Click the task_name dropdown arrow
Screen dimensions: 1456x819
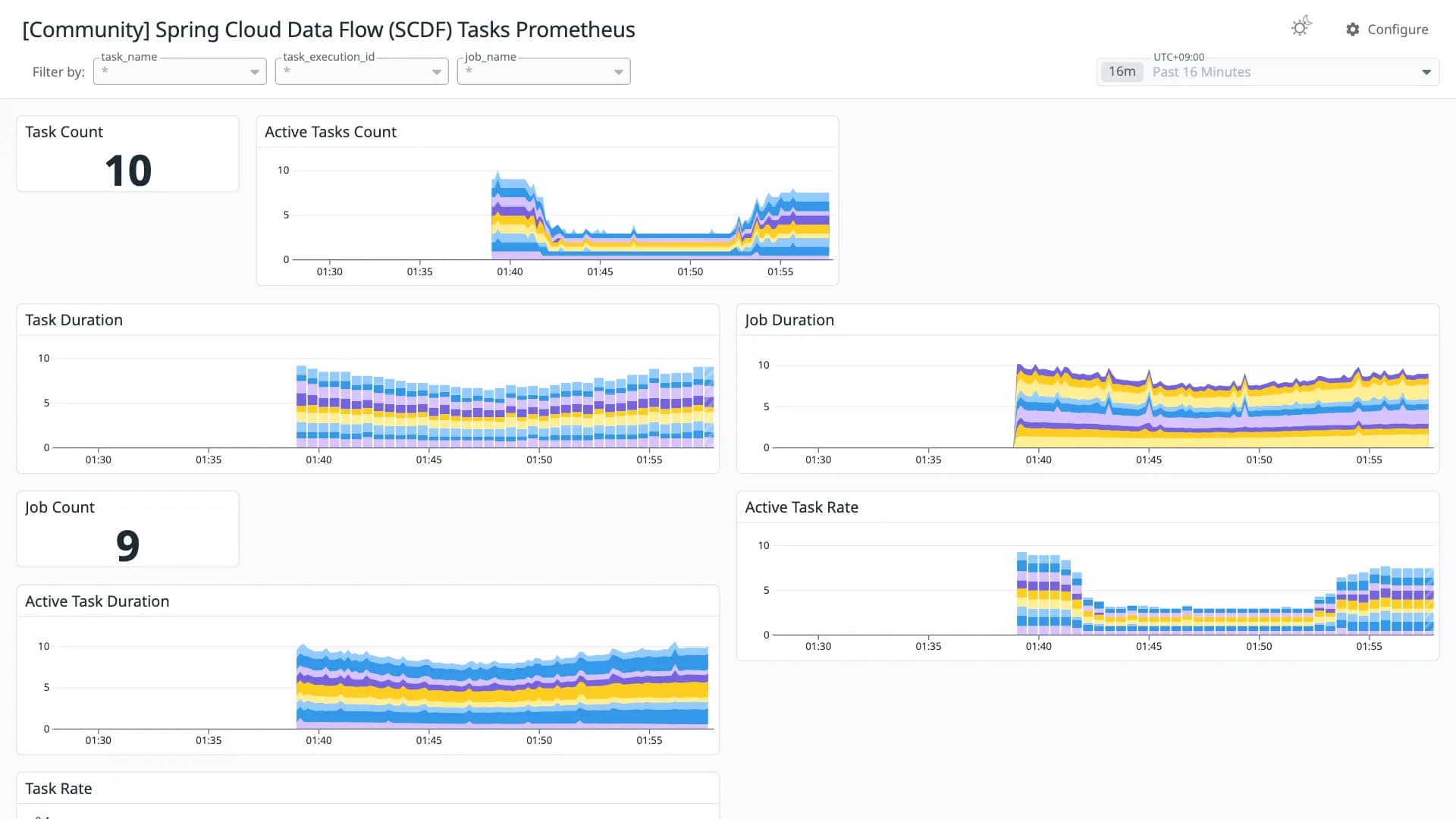(x=255, y=72)
